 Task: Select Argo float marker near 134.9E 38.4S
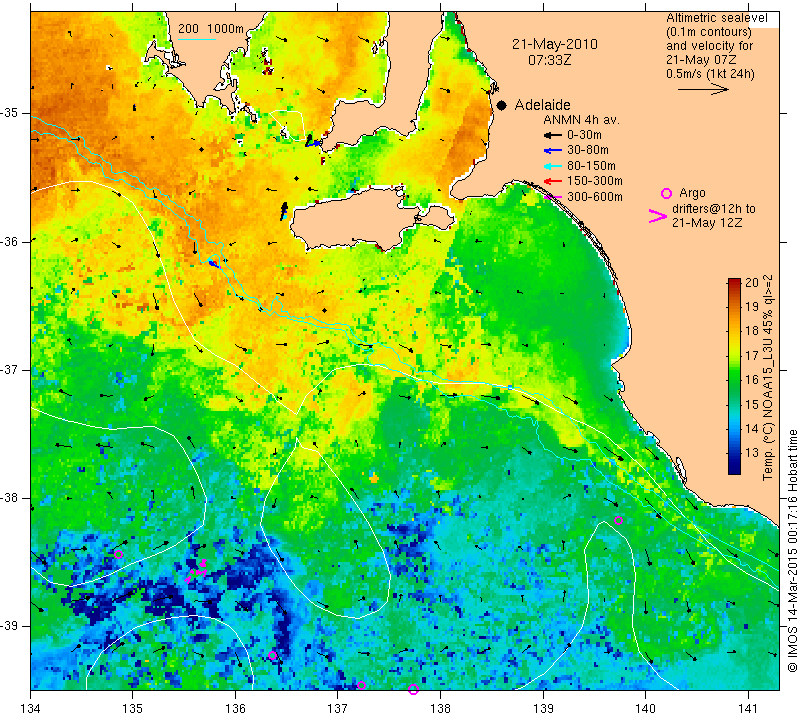click(118, 554)
